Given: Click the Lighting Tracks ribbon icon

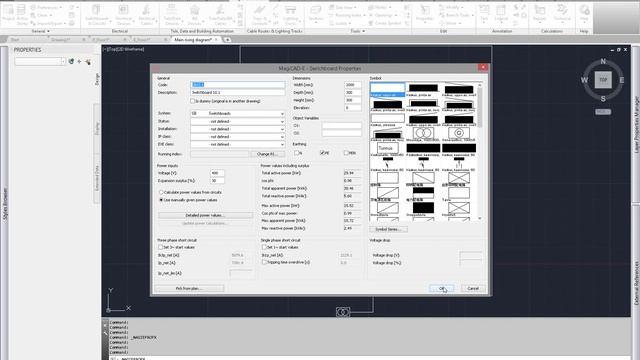Looking at the screenshot, I should (290, 14).
